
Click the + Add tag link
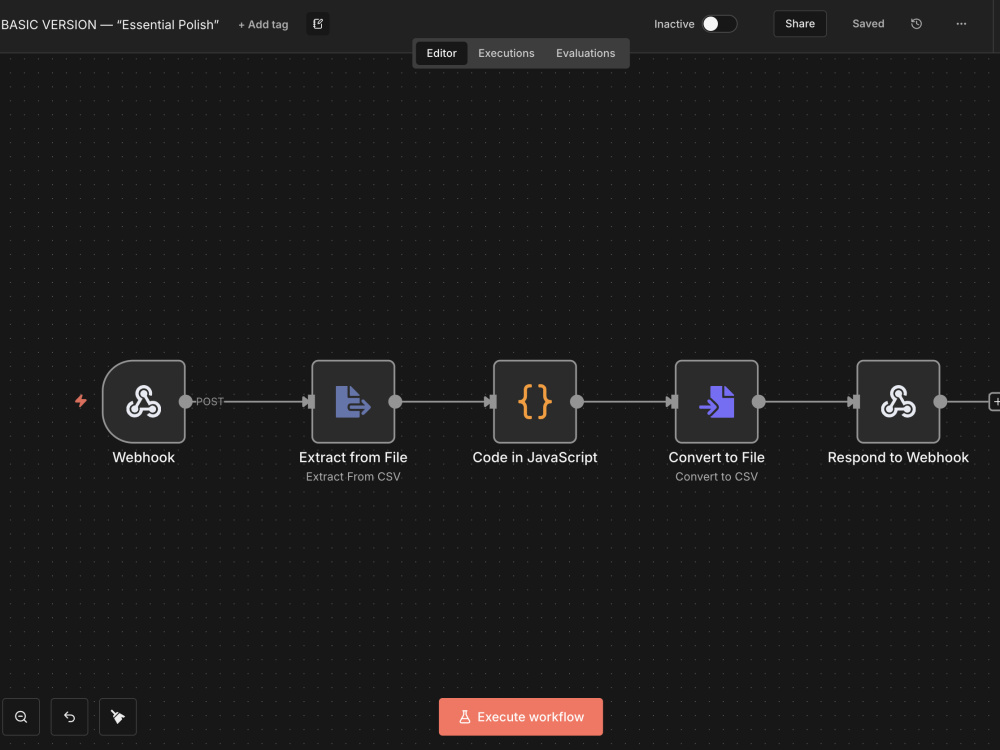click(263, 24)
